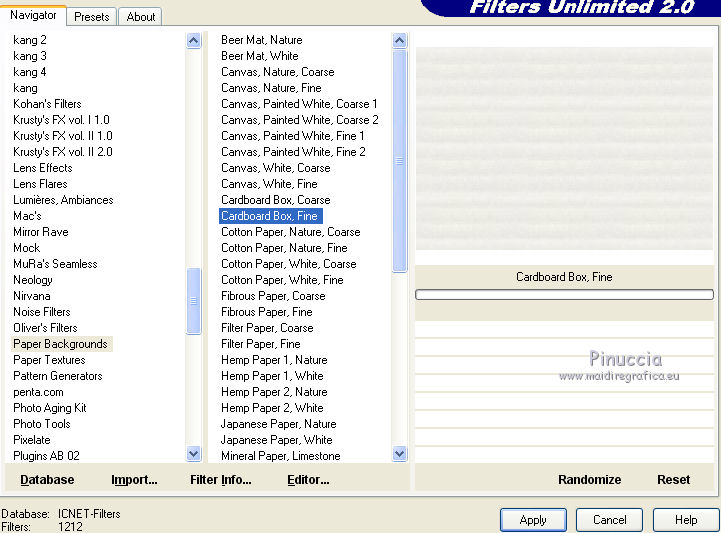Select 'Hemp Paper 2, White'

[x=272, y=408]
